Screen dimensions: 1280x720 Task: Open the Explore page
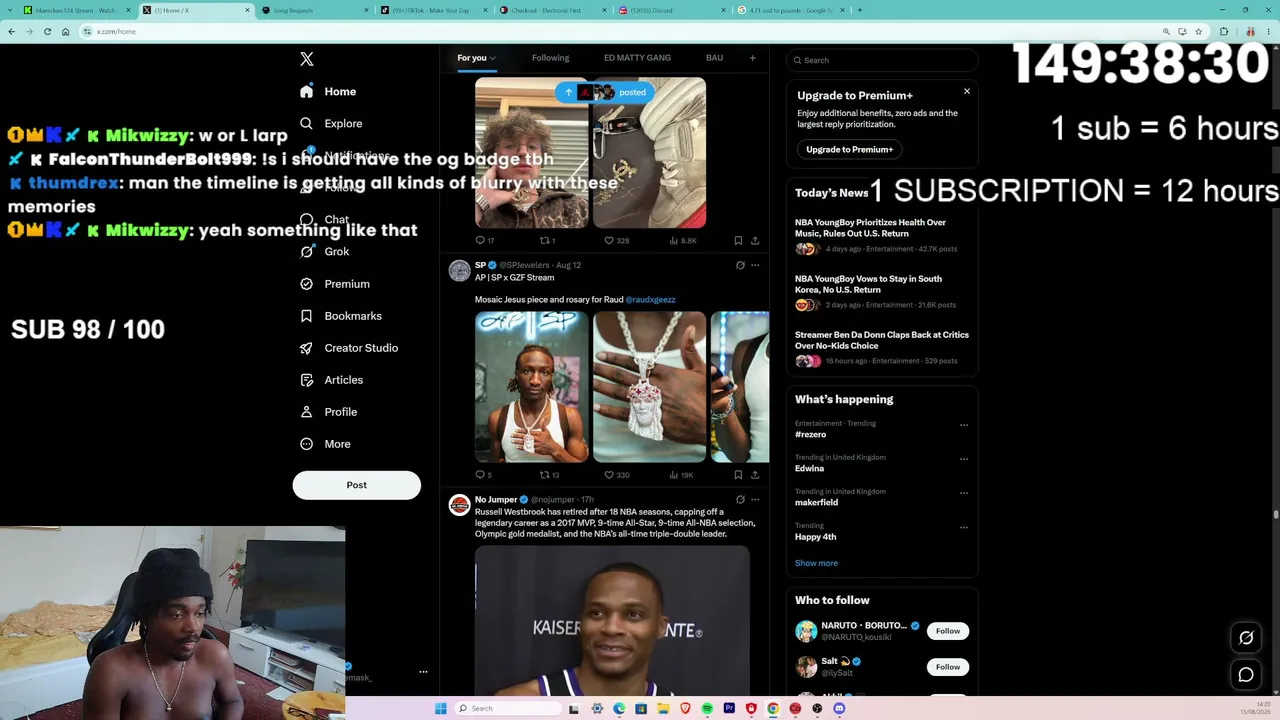[331, 123]
